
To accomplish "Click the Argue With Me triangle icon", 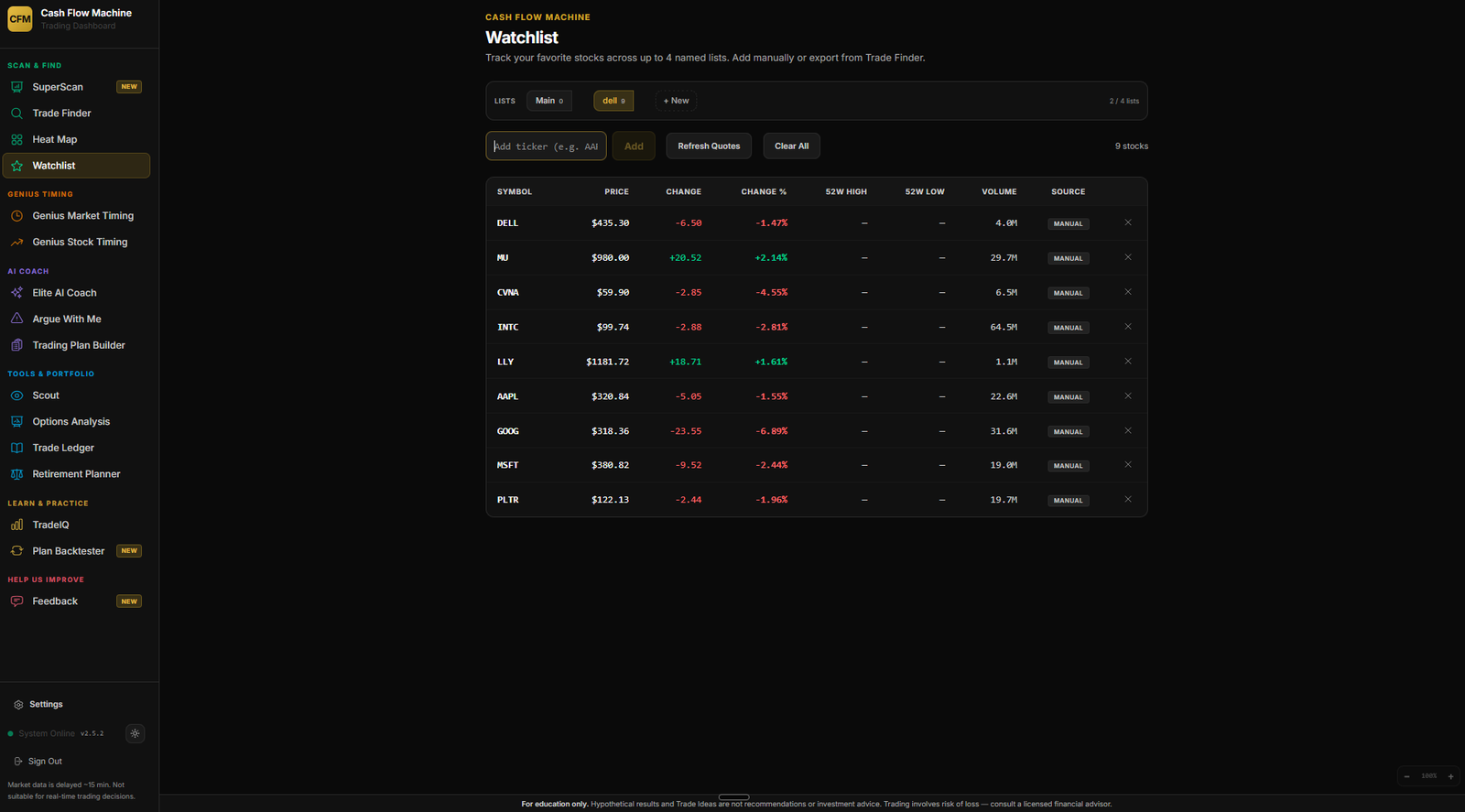I will point(16,319).
